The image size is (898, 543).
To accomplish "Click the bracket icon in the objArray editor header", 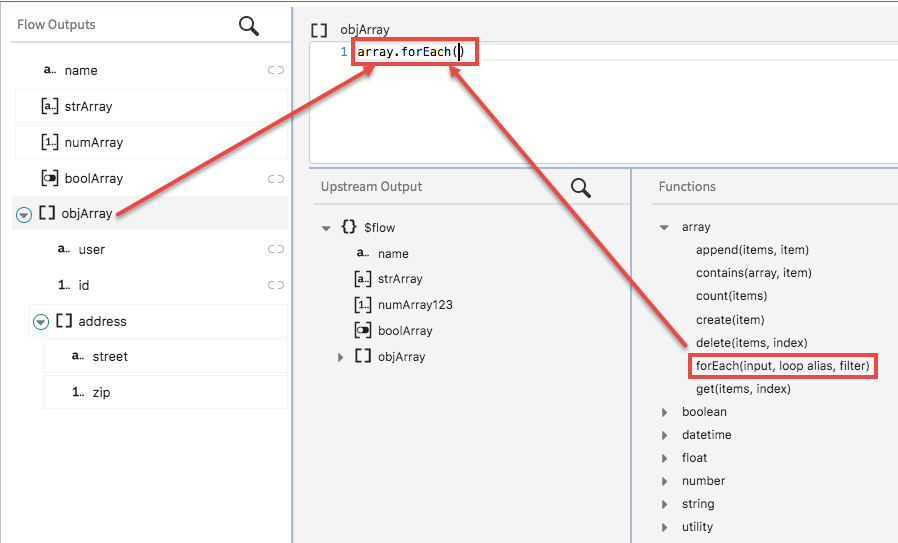I will 319,30.
